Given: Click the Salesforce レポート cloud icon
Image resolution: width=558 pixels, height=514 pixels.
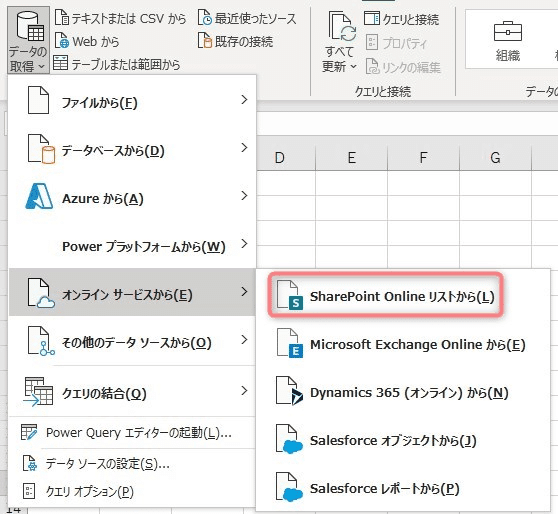Looking at the screenshot, I should (290, 487).
